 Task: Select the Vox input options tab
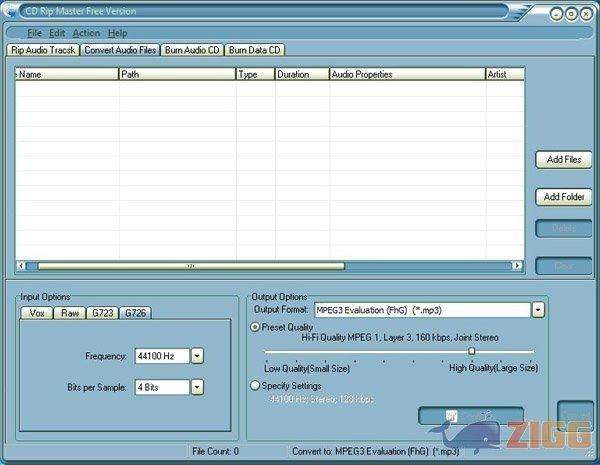[37, 313]
